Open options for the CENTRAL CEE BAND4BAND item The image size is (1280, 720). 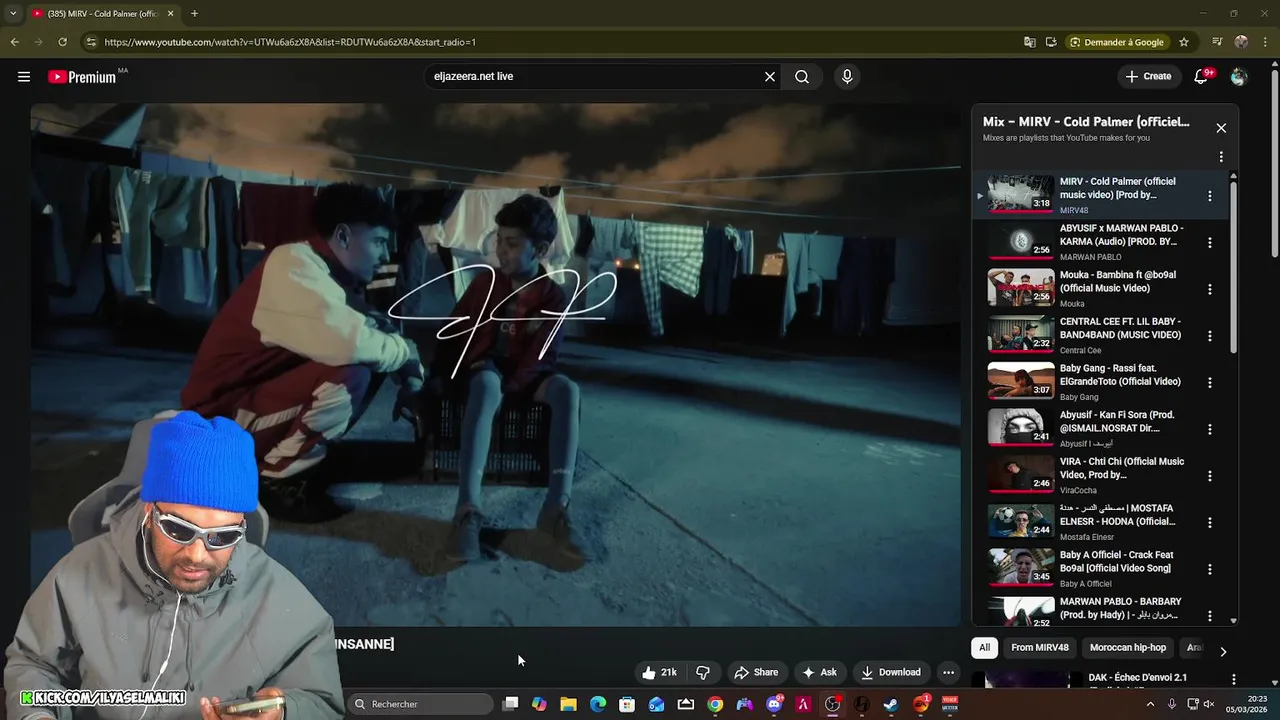[1210, 336]
